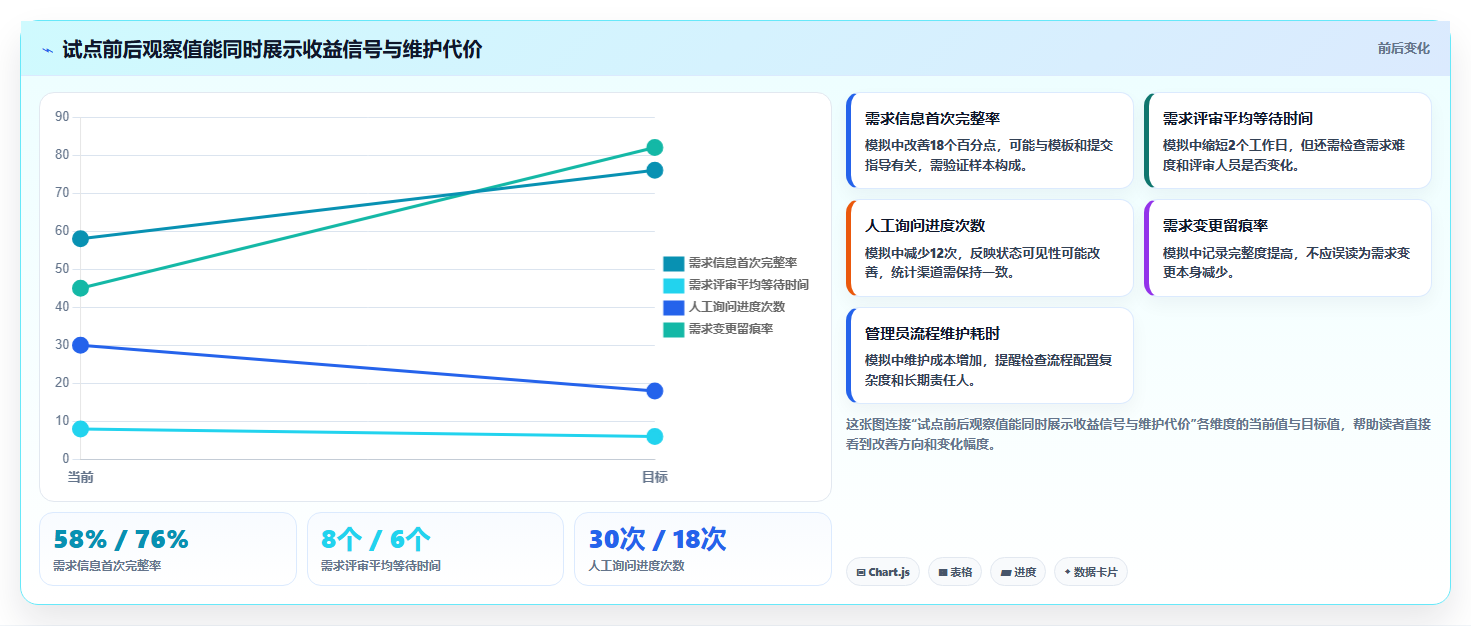Click the 表格 tag pill
The width and height of the screenshot is (1471, 626).
955,572
